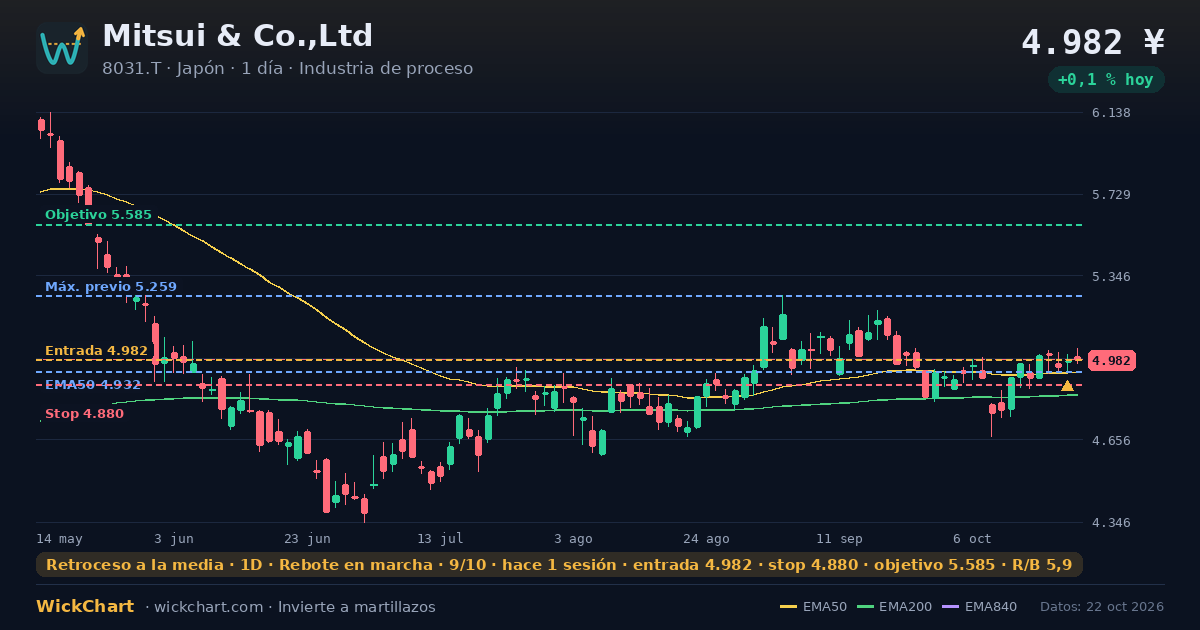Click the red 4.982 current price tag
The height and width of the screenshot is (630, 1200).
pyautogui.click(x=1111, y=361)
